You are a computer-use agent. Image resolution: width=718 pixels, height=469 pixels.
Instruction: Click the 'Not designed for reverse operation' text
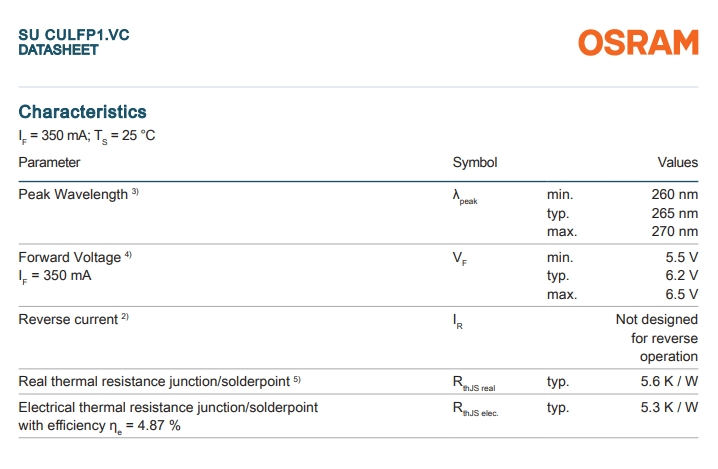(657, 338)
